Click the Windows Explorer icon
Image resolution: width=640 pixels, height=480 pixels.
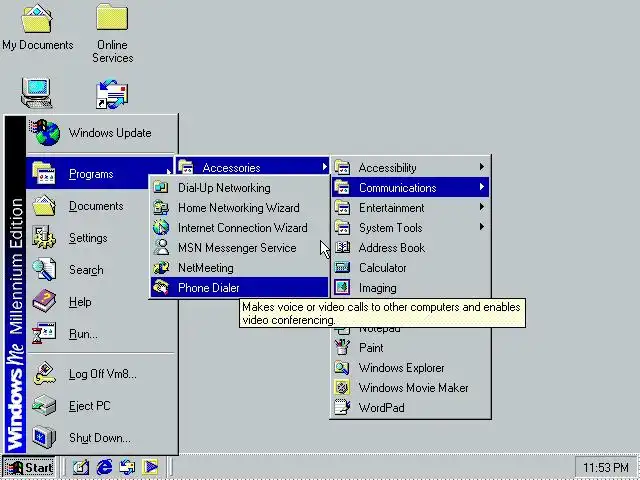342,367
